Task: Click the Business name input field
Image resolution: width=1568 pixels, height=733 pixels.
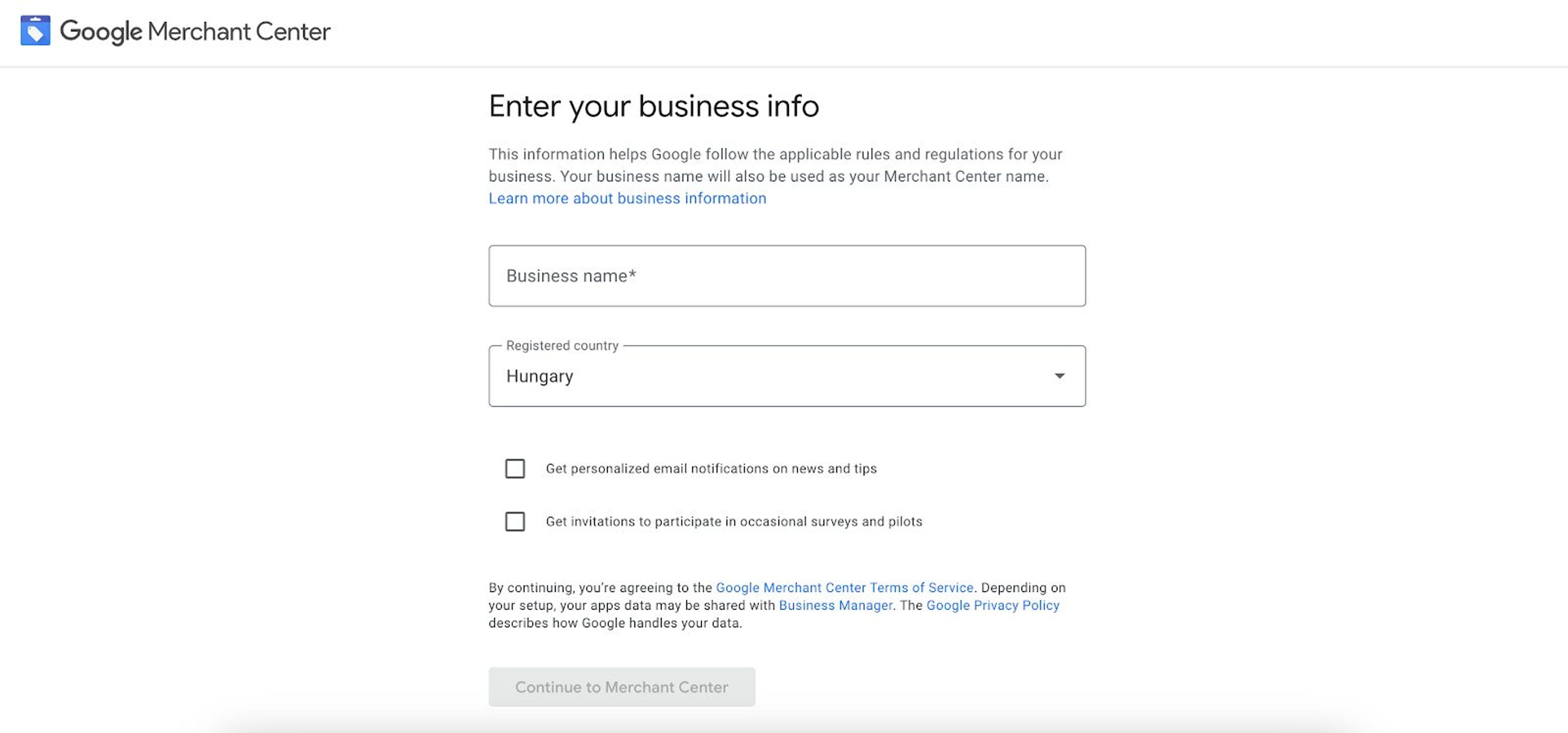Action: pos(787,275)
